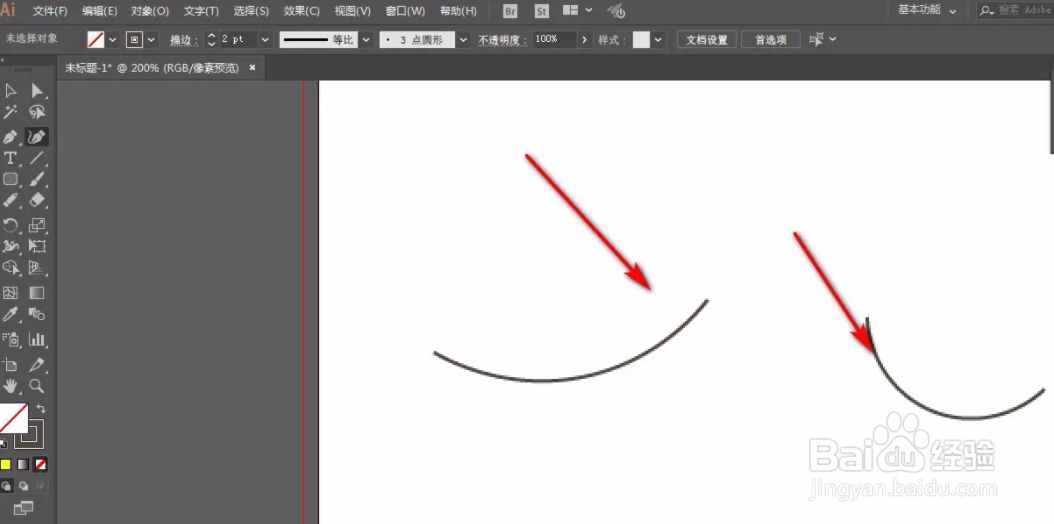Activate the Slice tool
1054x524 pixels.
[x=37, y=365]
